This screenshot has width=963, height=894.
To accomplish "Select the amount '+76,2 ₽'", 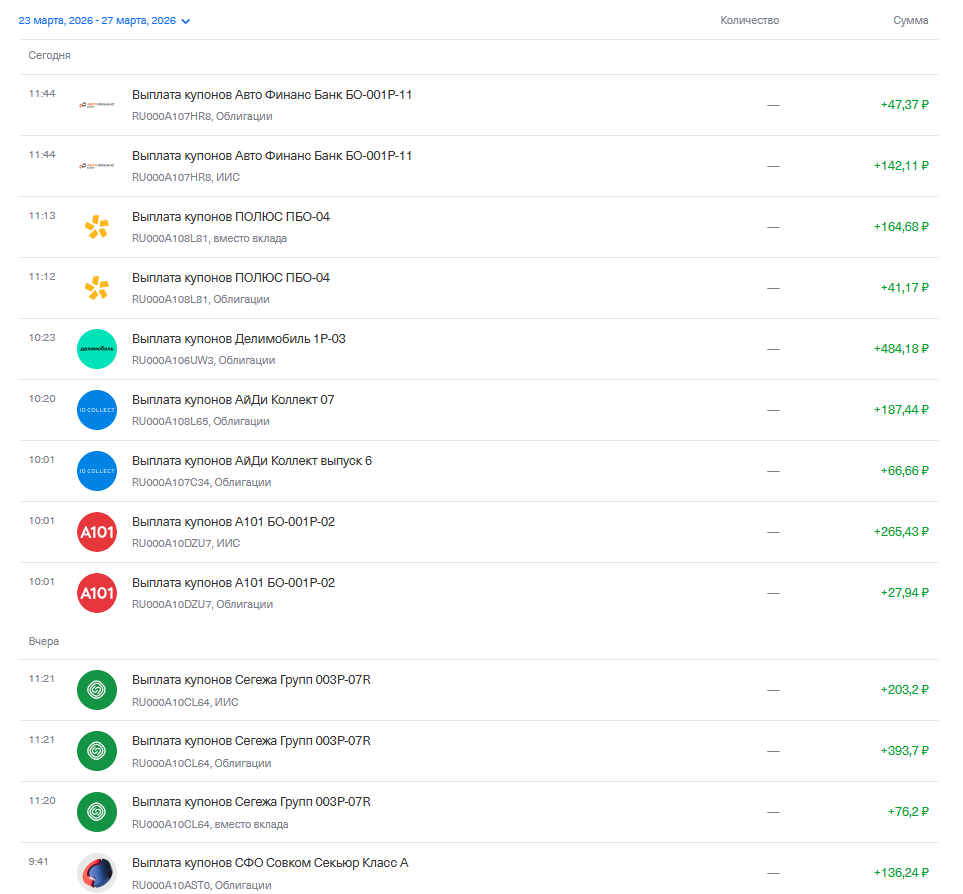I will 908,812.
